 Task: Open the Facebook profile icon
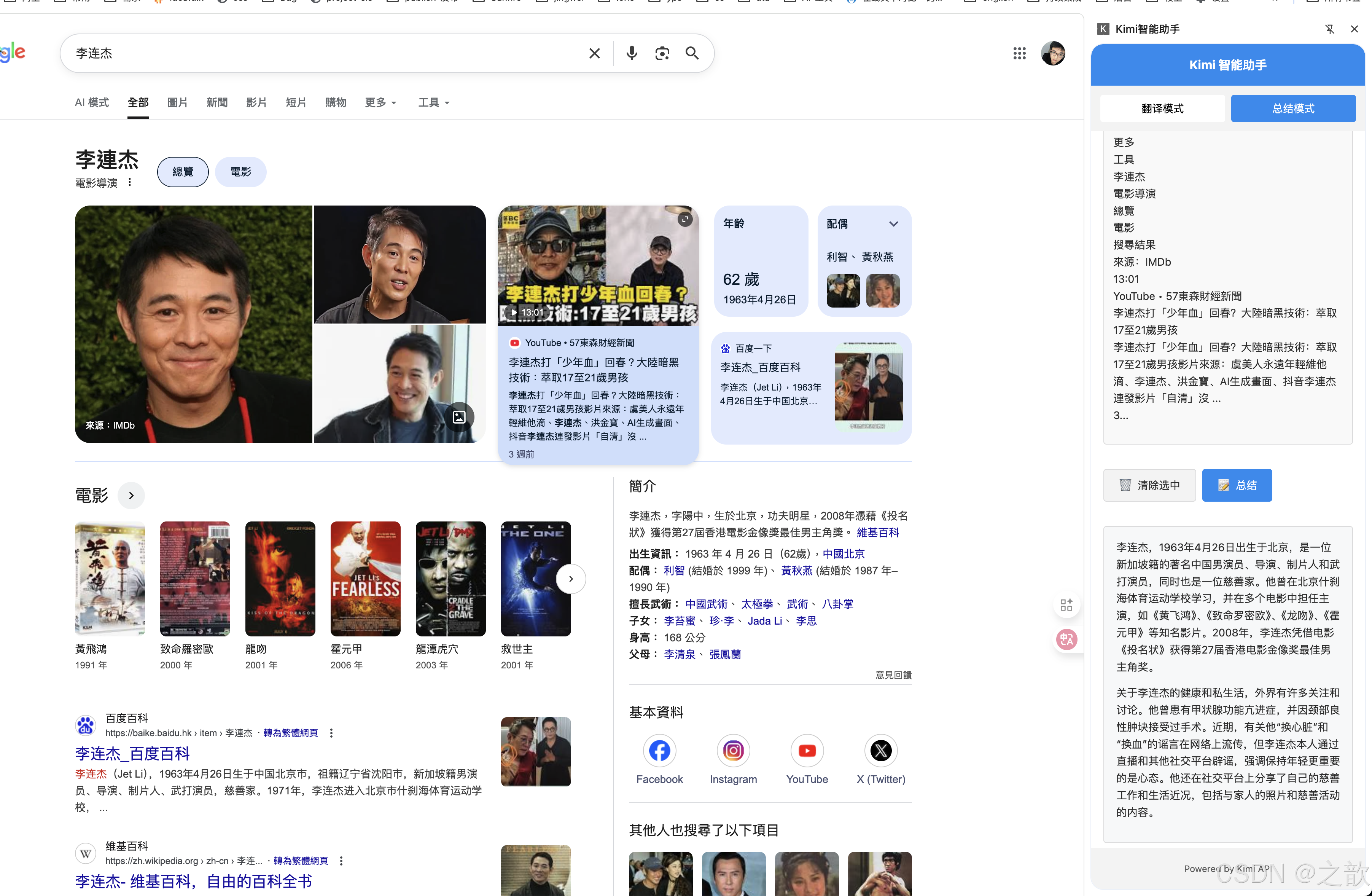(659, 750)
